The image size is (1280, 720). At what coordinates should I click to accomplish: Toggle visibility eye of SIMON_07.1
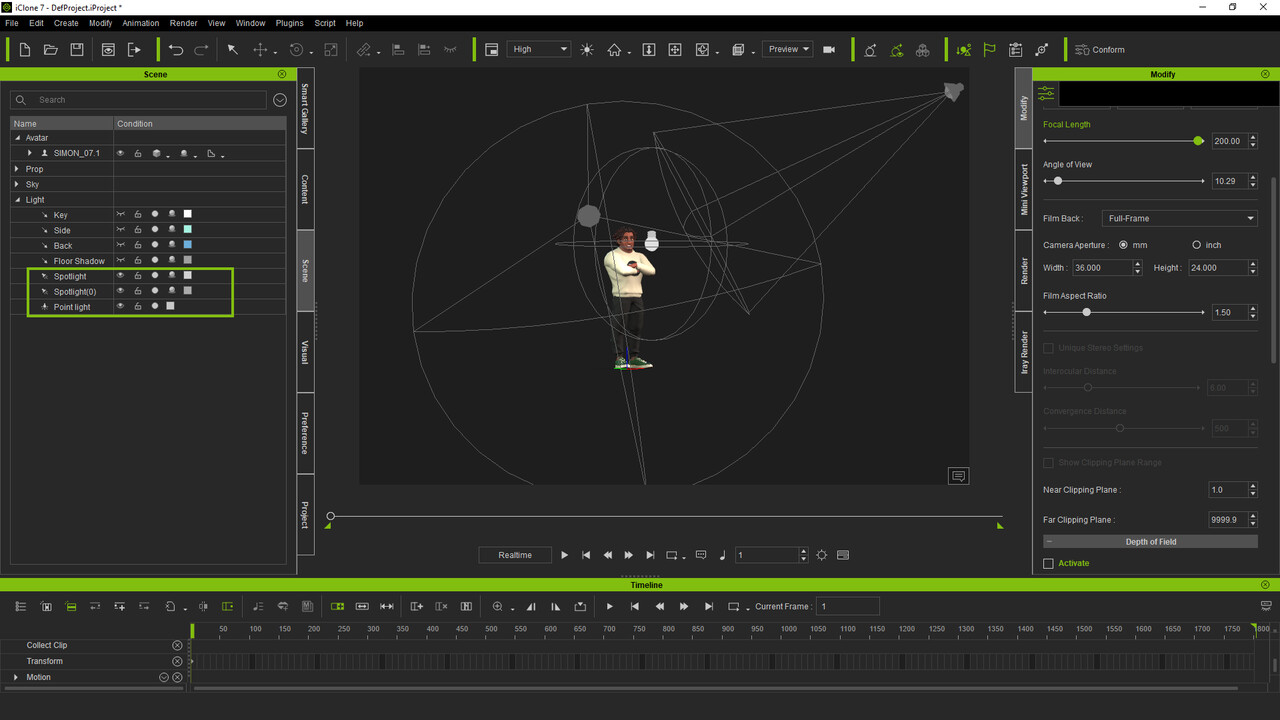[121, 154]
